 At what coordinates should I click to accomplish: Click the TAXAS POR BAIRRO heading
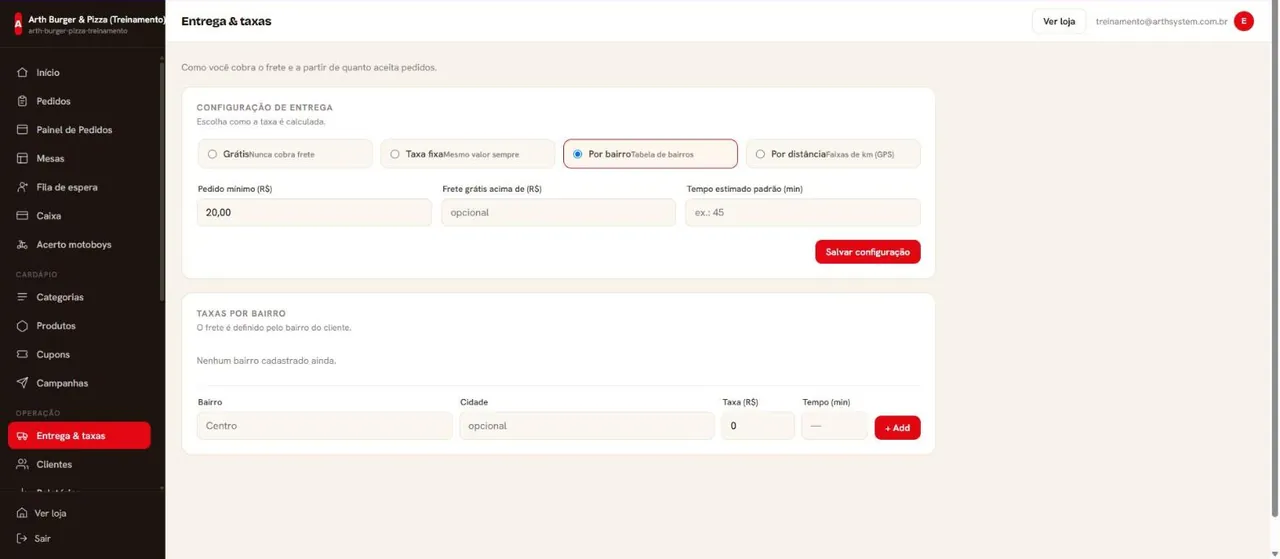tap(241, 313)
